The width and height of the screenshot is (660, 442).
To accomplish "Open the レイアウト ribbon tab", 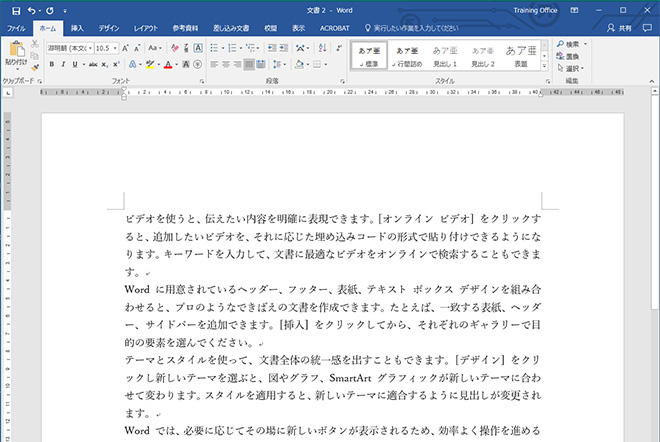I will (x=146, y=29).
